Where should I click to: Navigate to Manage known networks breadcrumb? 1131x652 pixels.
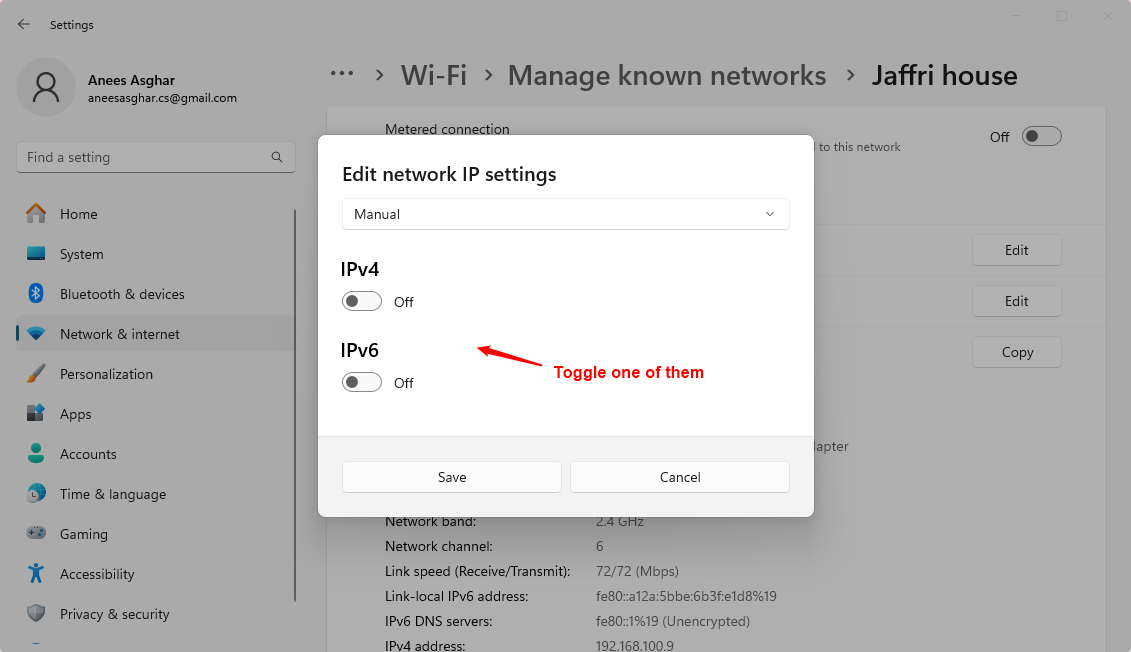point(666,75)
